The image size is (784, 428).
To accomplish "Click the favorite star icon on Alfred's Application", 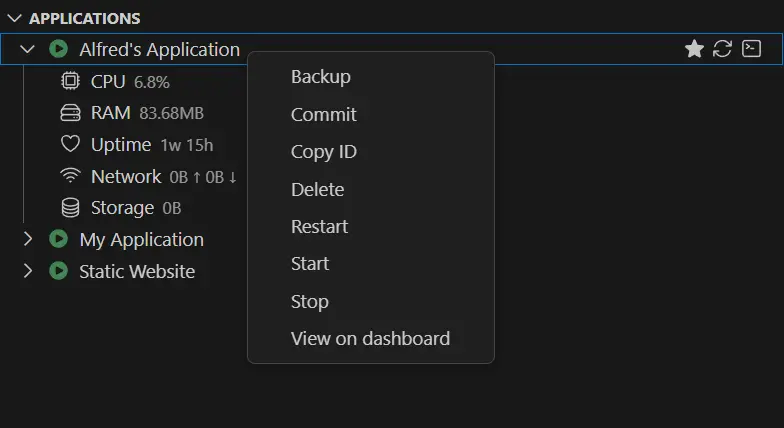I will point(694,49).
